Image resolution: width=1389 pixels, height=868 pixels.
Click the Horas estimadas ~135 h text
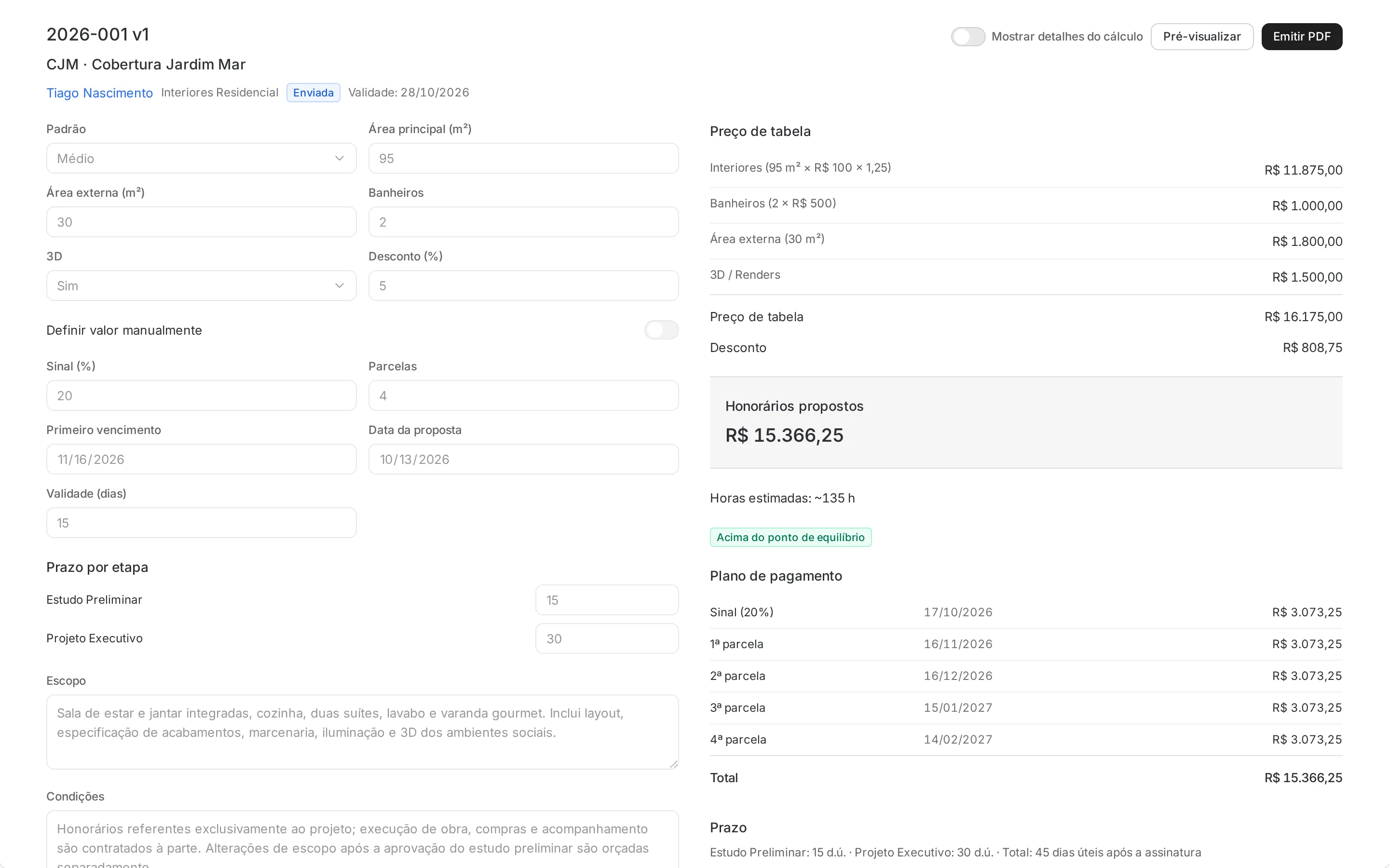click(x=782, y=498)
